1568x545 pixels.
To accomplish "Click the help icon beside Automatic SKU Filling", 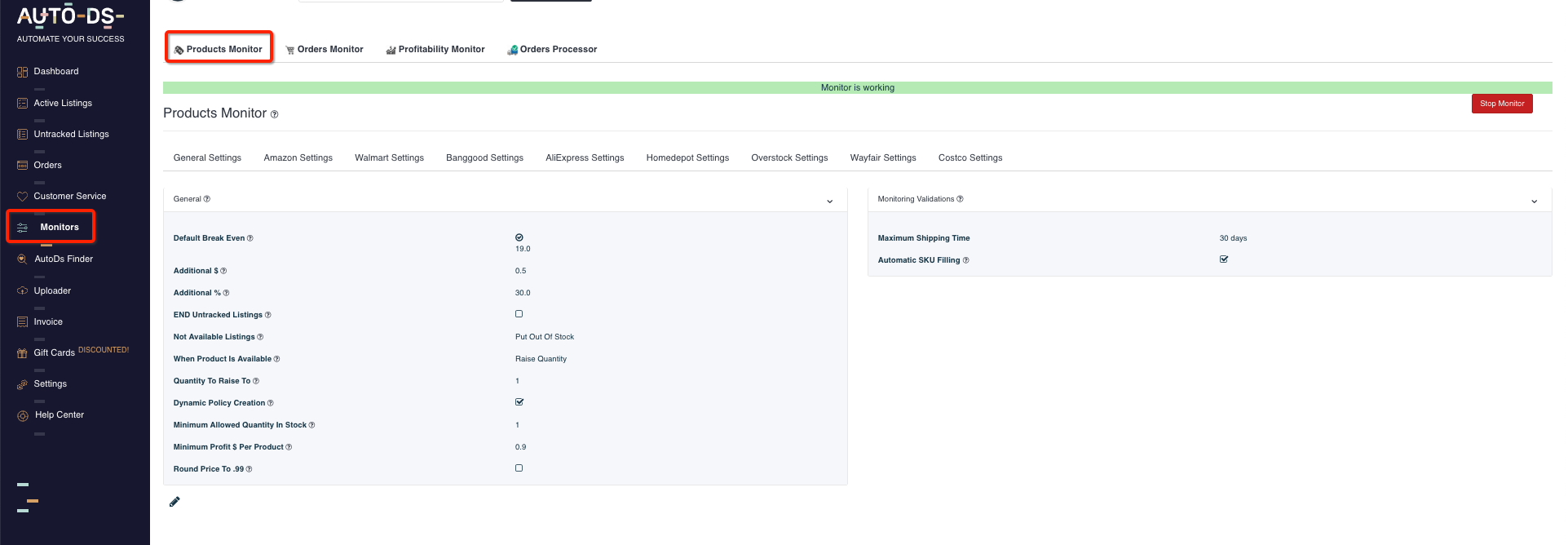I will point(966,260).
